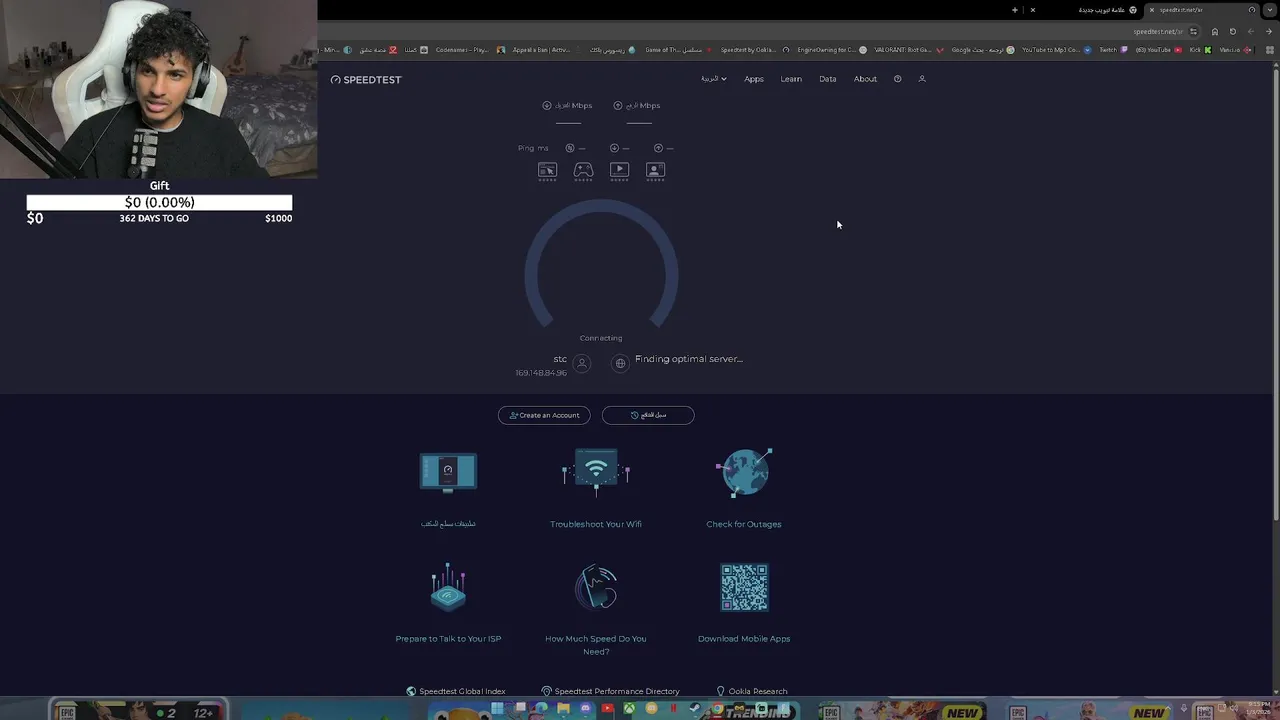Click the Finding optimal server text
The image size is (1280, 720).
click(689, 359)
